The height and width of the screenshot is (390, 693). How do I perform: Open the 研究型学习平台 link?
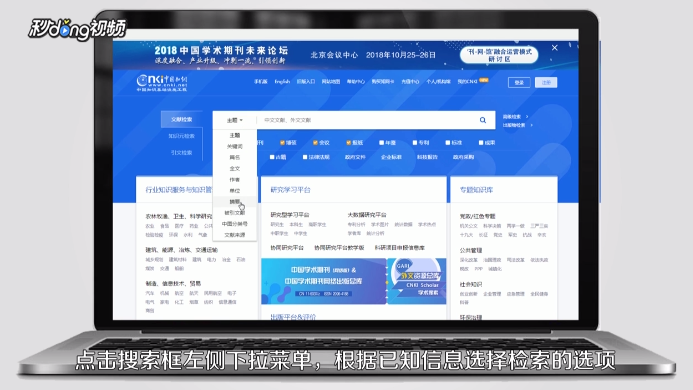[x=290, y=215]
